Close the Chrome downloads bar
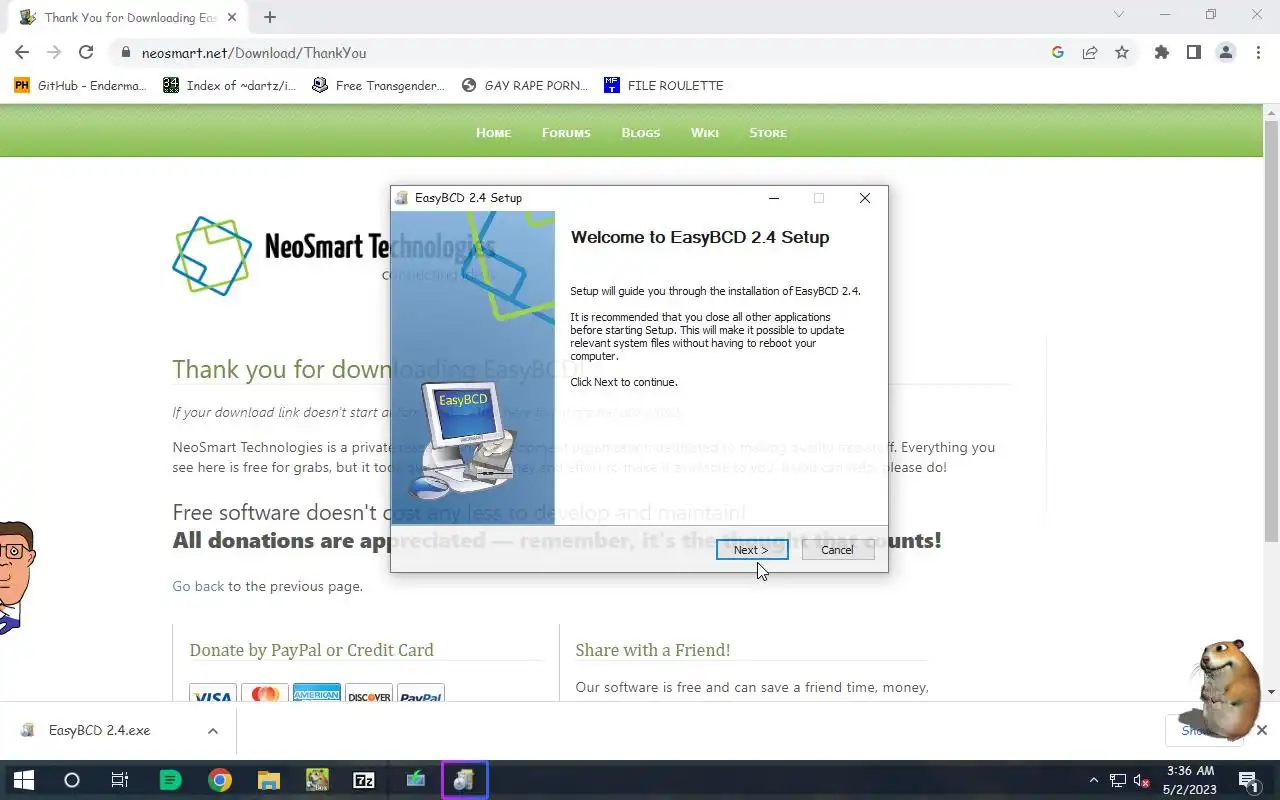The image size is (1280, 800). 1262,730
